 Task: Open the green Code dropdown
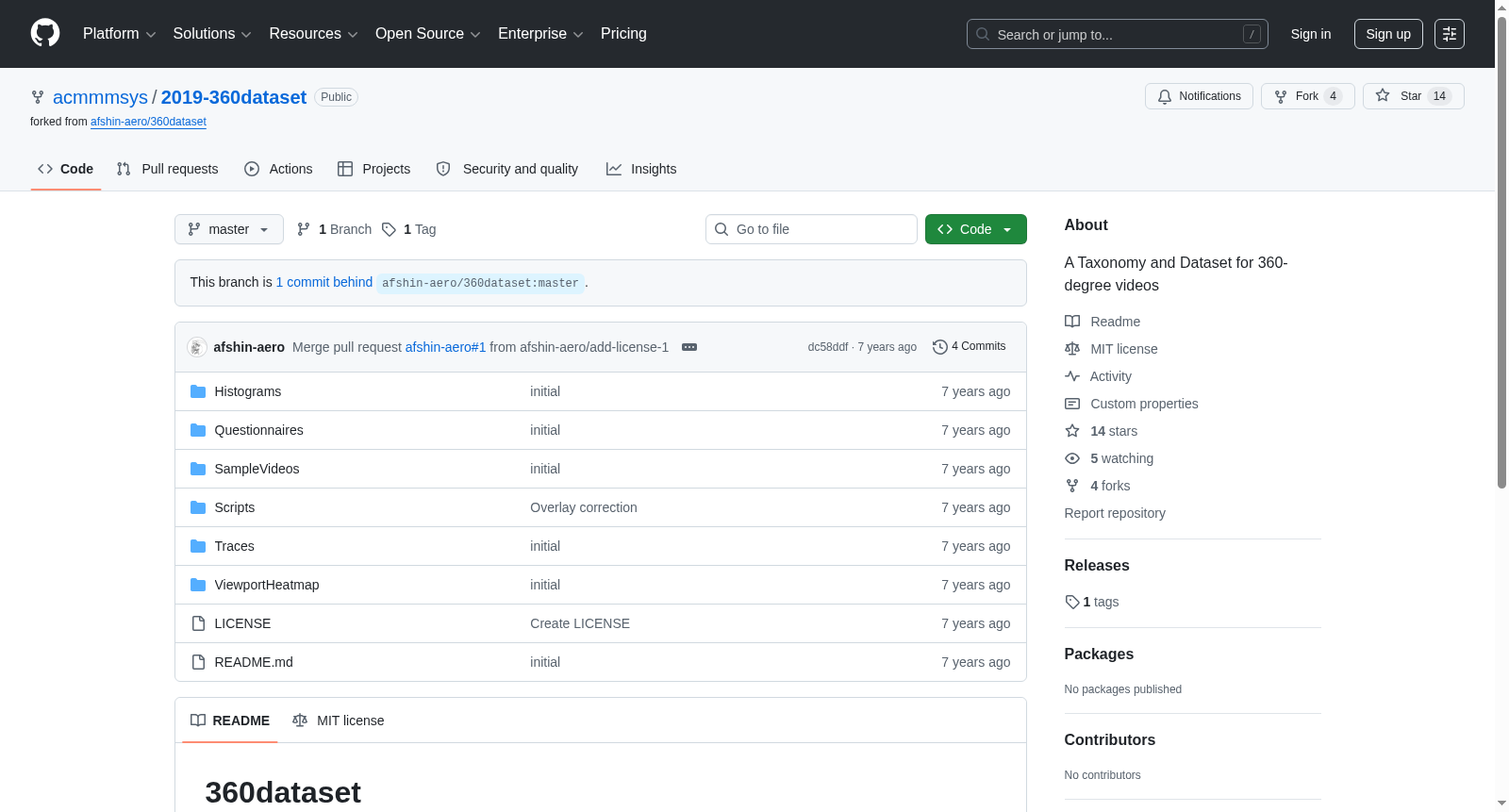[x=975, y=229]
